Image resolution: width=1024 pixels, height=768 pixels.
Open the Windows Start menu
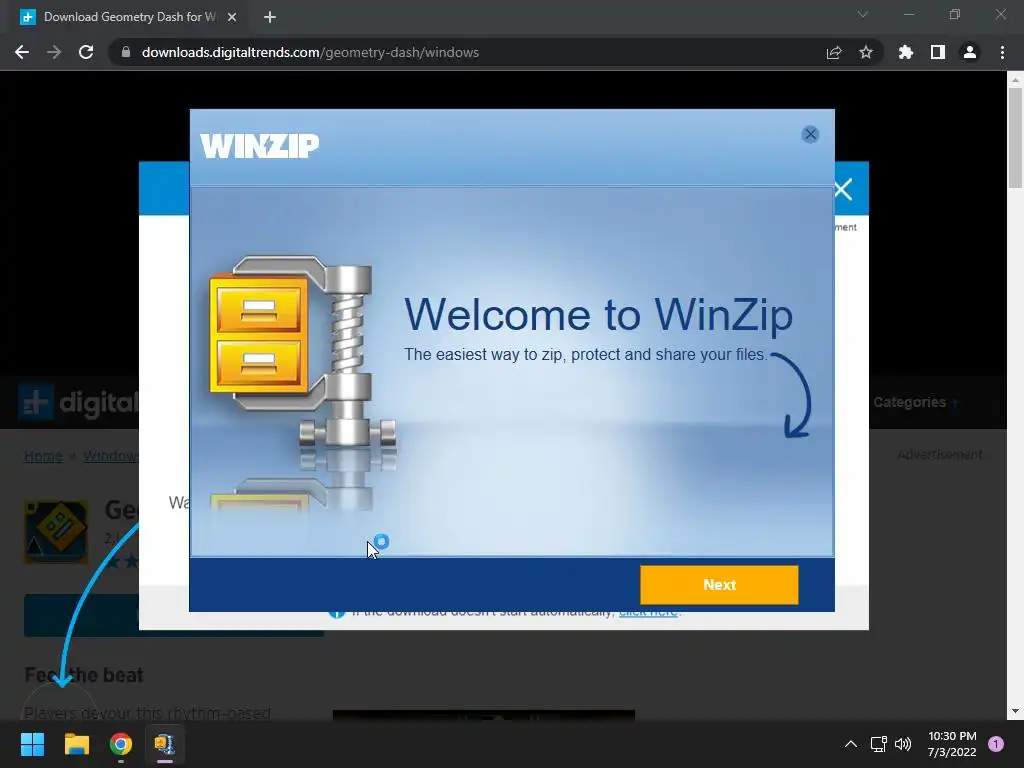(32, 744)
